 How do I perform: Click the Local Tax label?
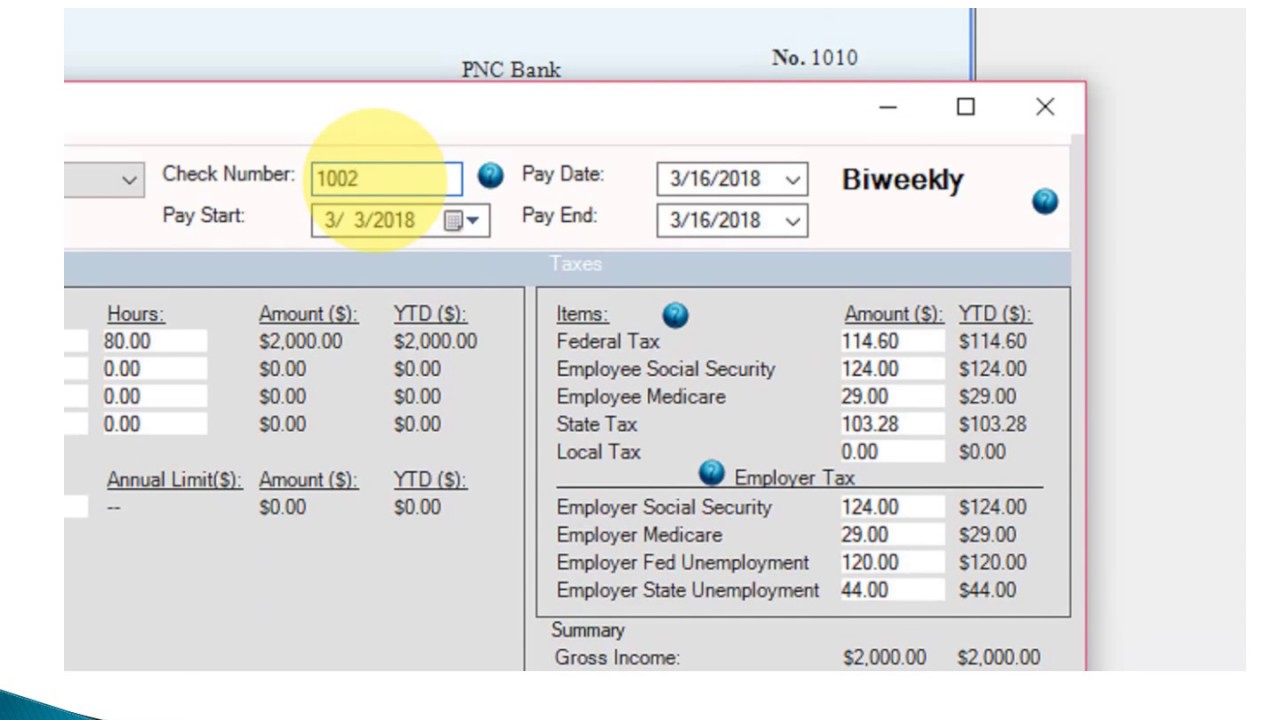(598, 452)
